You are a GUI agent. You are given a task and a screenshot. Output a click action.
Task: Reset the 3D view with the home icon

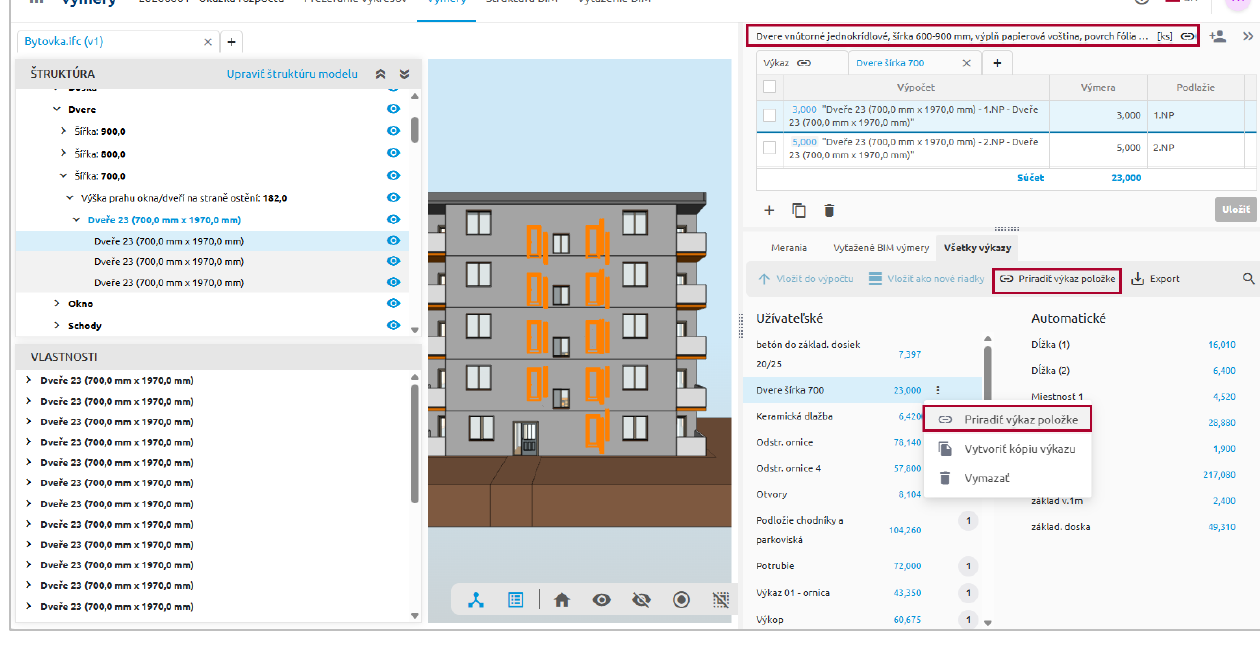562,600
